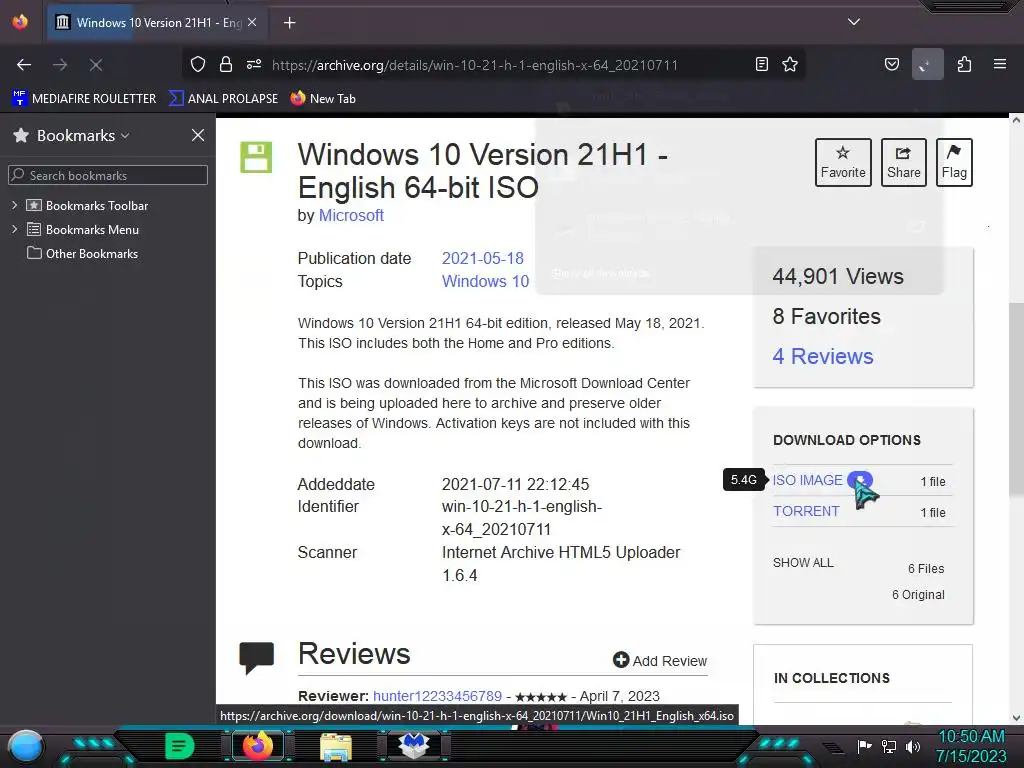The height and width of the screenshot is (768, 1024).
Task: Click the page vertical scrollbar
Action: 1016,399
